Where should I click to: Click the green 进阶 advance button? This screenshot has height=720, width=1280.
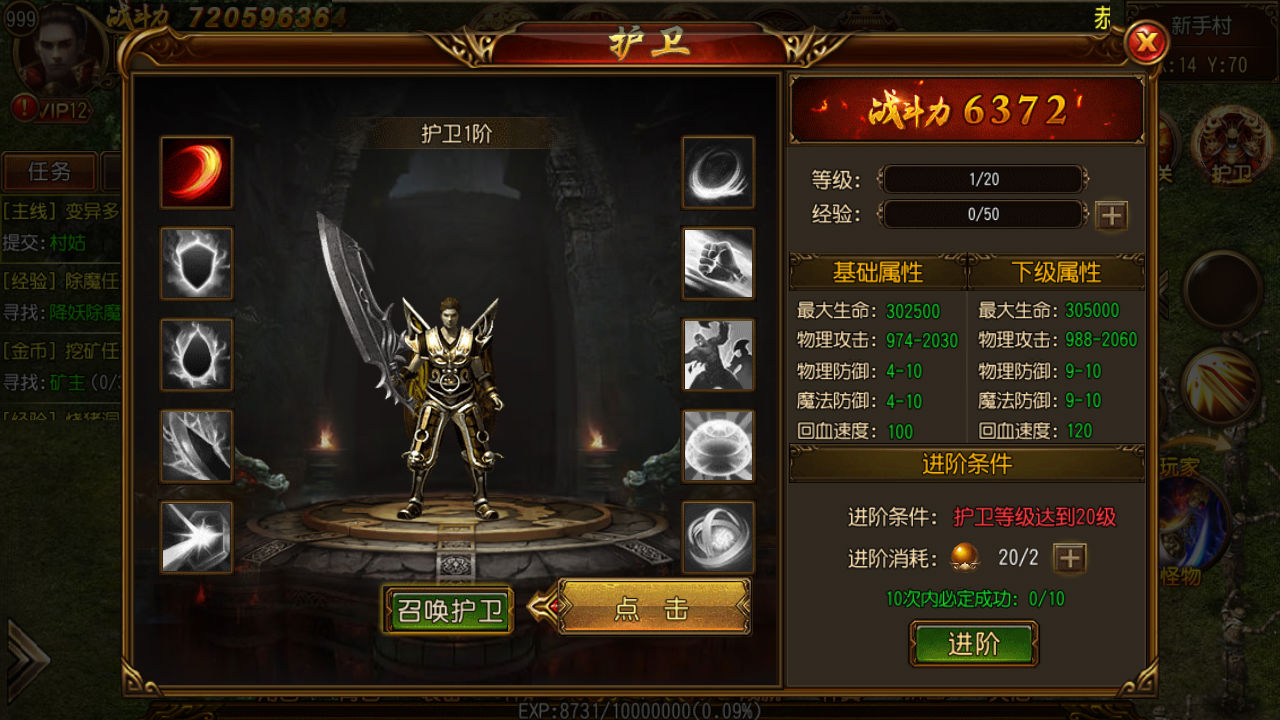pos(974,644)
